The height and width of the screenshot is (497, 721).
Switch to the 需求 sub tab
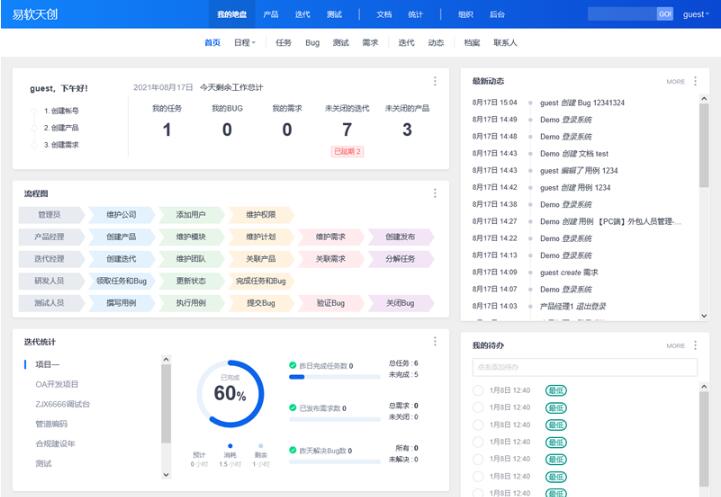click(x=370, y=43)
